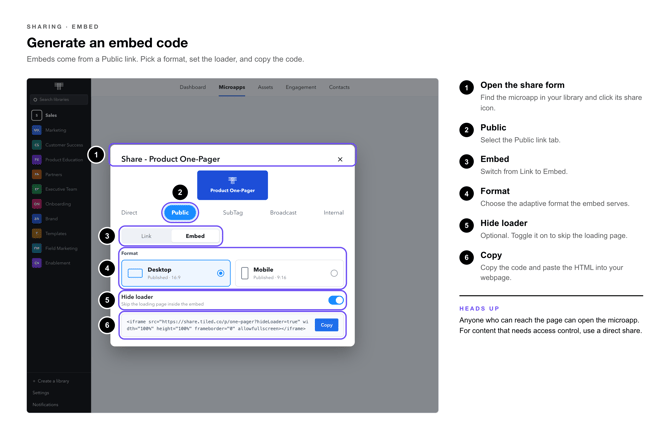The image size is (670, 430).
Task: Select the Templates library icon
Action: (x=37, y=233)
